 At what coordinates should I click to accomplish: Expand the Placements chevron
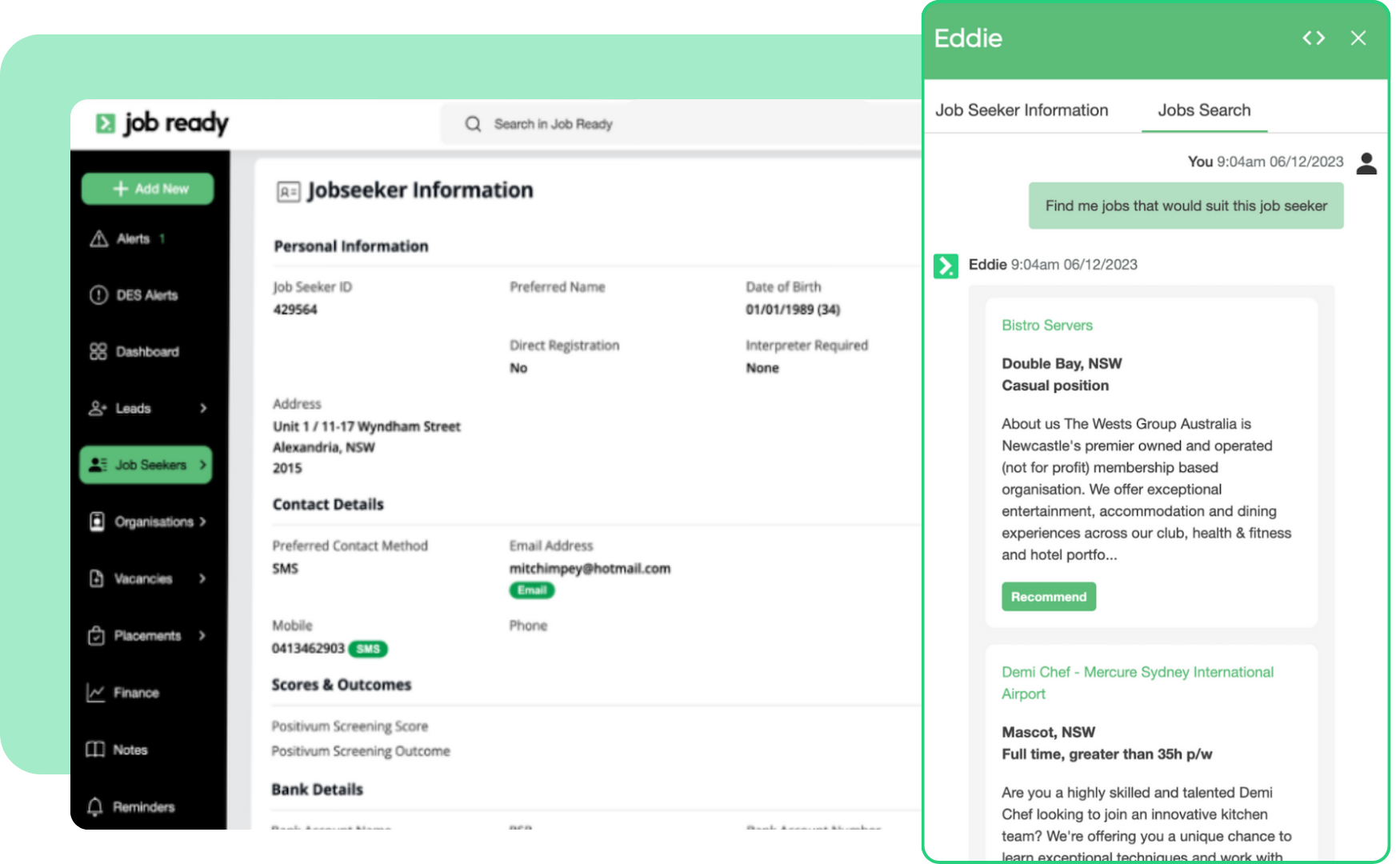tap(202, 635)
